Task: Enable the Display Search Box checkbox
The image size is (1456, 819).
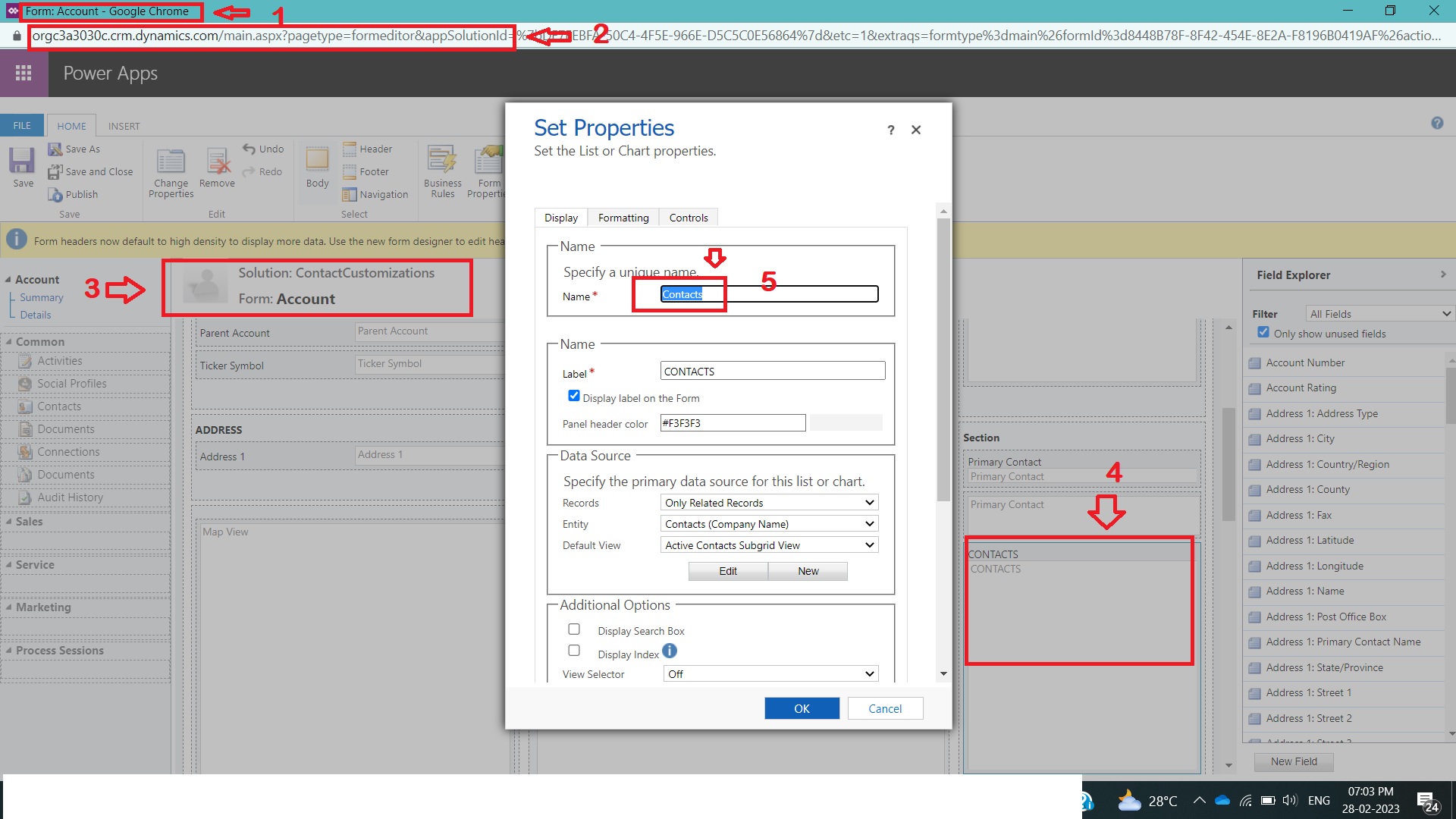Action: point(574,629)
